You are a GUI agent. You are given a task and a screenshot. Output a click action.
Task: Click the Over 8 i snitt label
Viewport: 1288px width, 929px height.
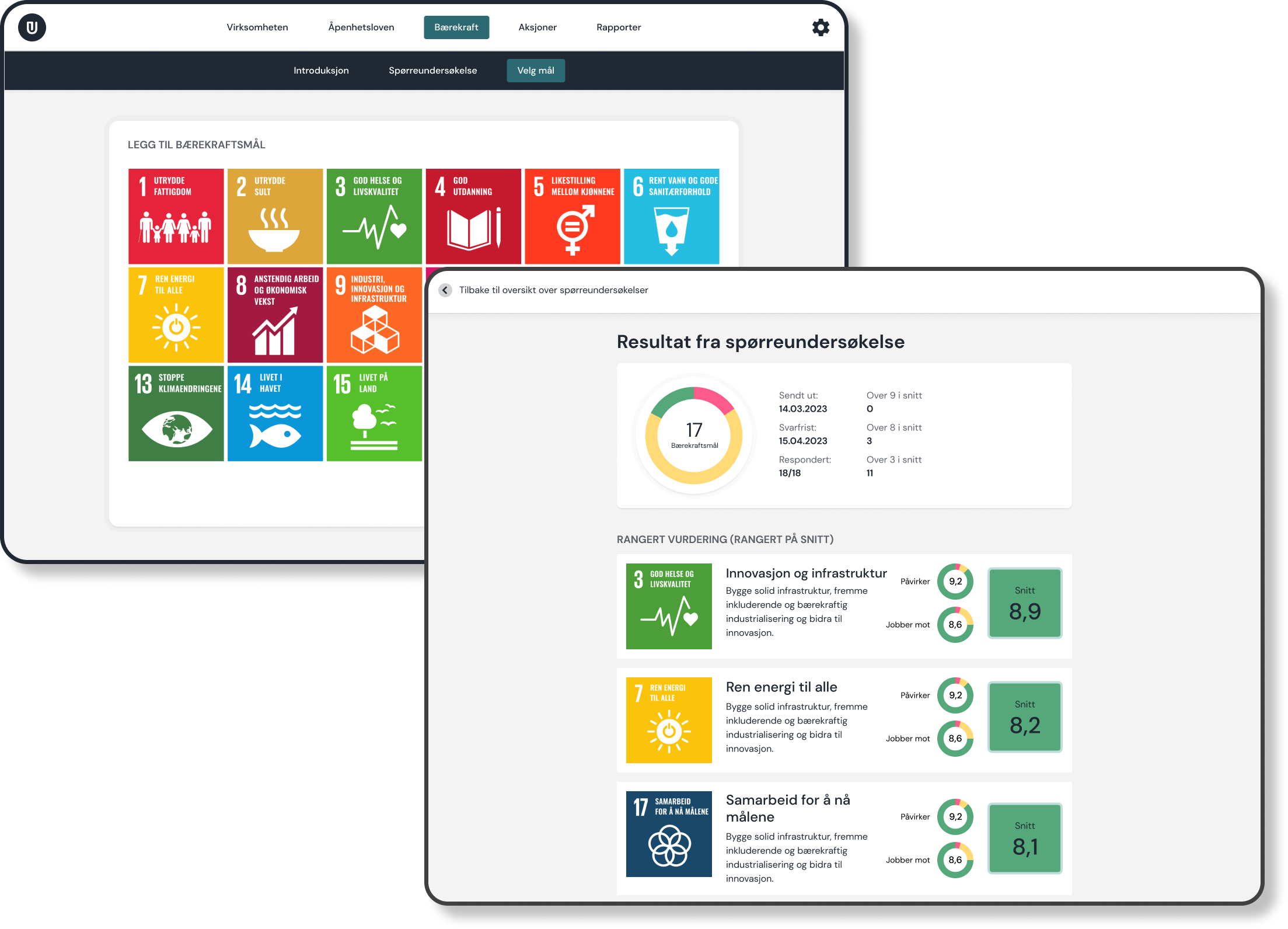click(894, 427)
